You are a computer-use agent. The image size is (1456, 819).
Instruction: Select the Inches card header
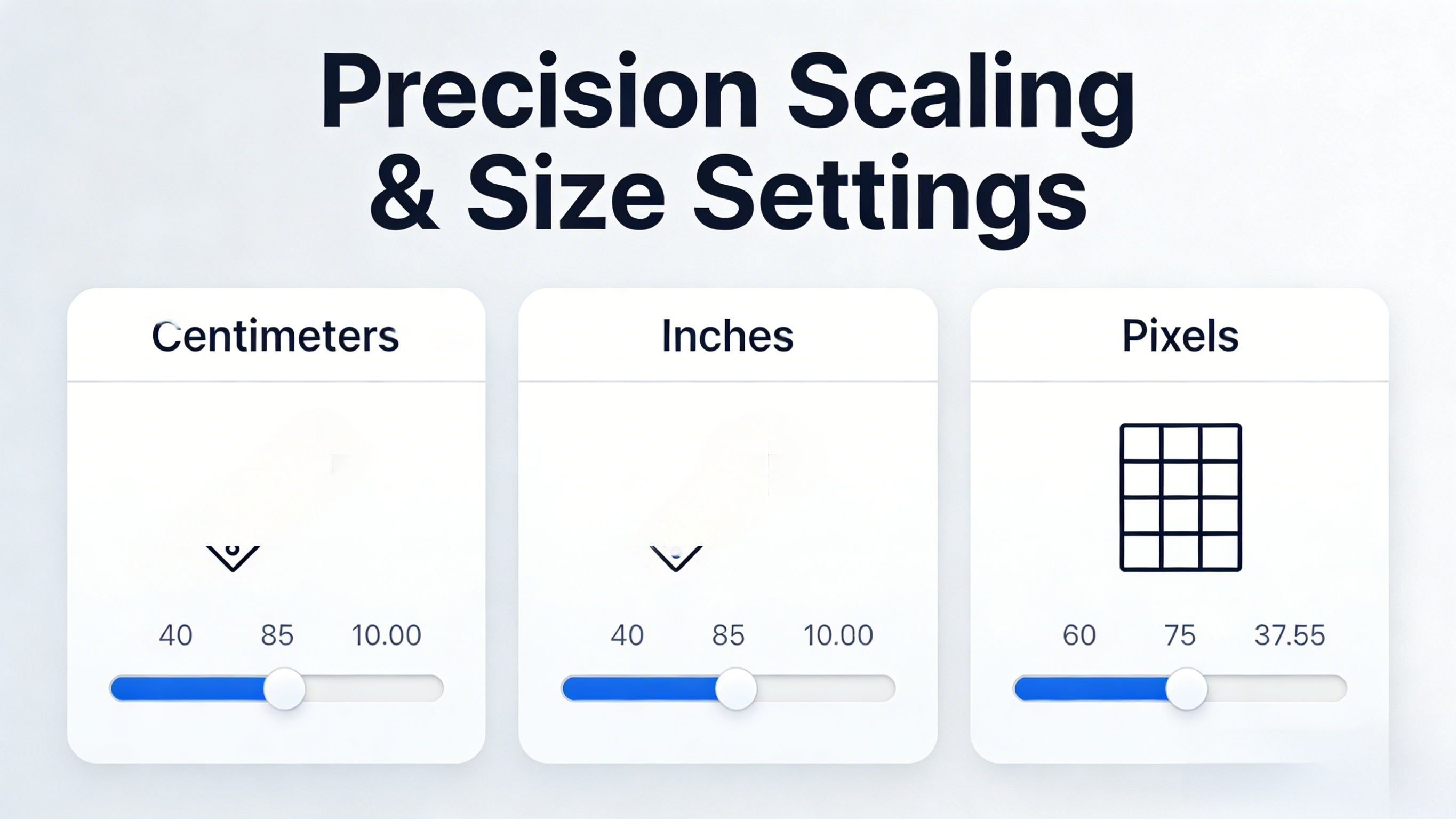(x=727, y=336)
